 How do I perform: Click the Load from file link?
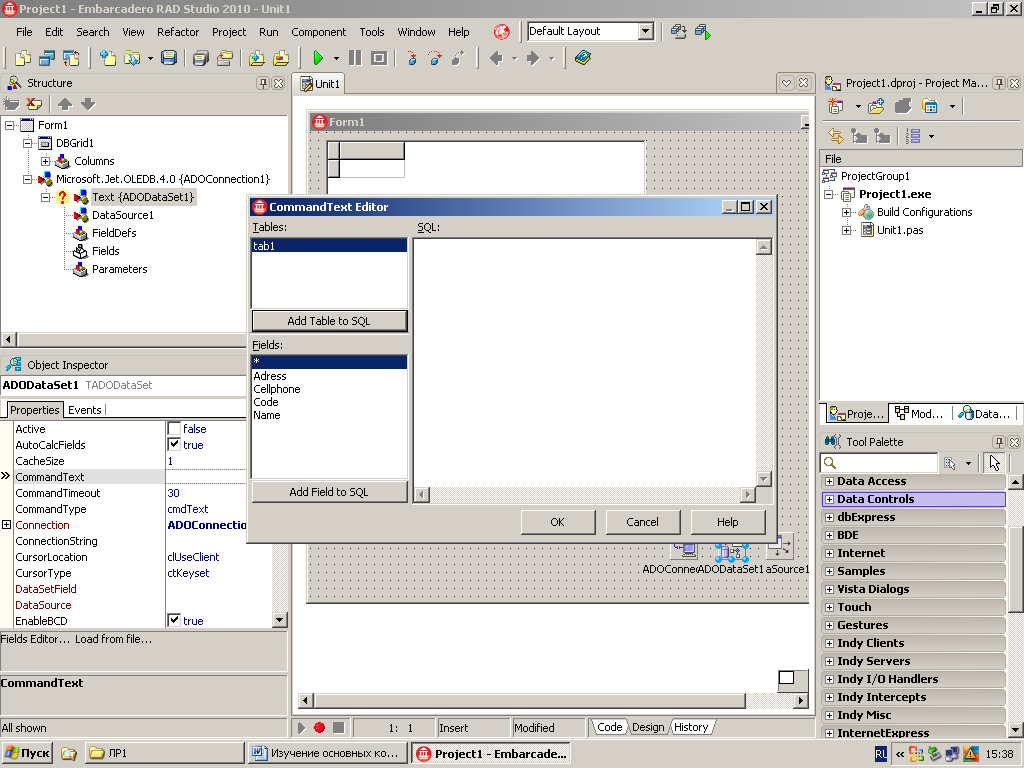[113, 639]
